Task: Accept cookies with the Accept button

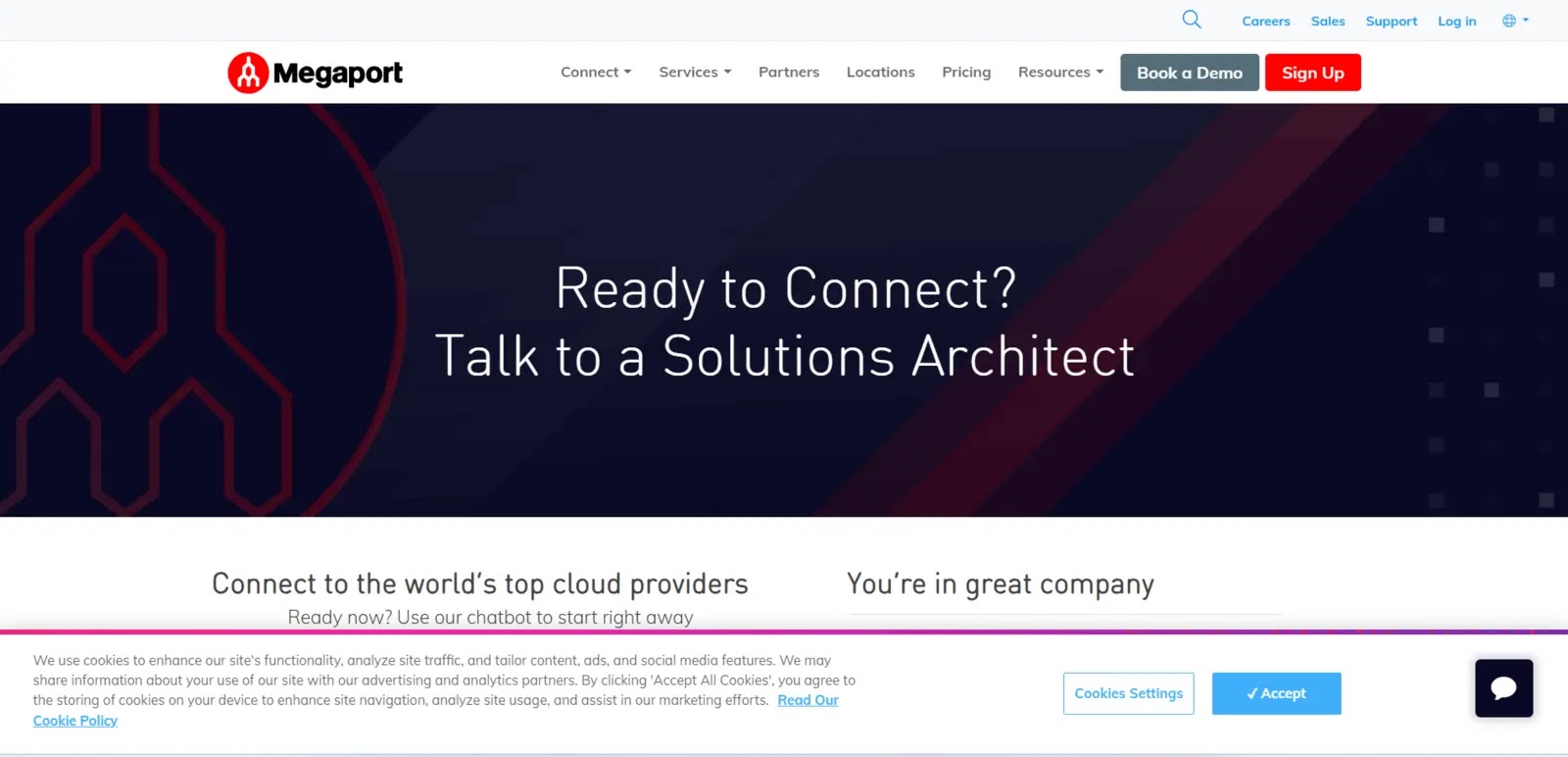Action: (x=1277, y=693)
